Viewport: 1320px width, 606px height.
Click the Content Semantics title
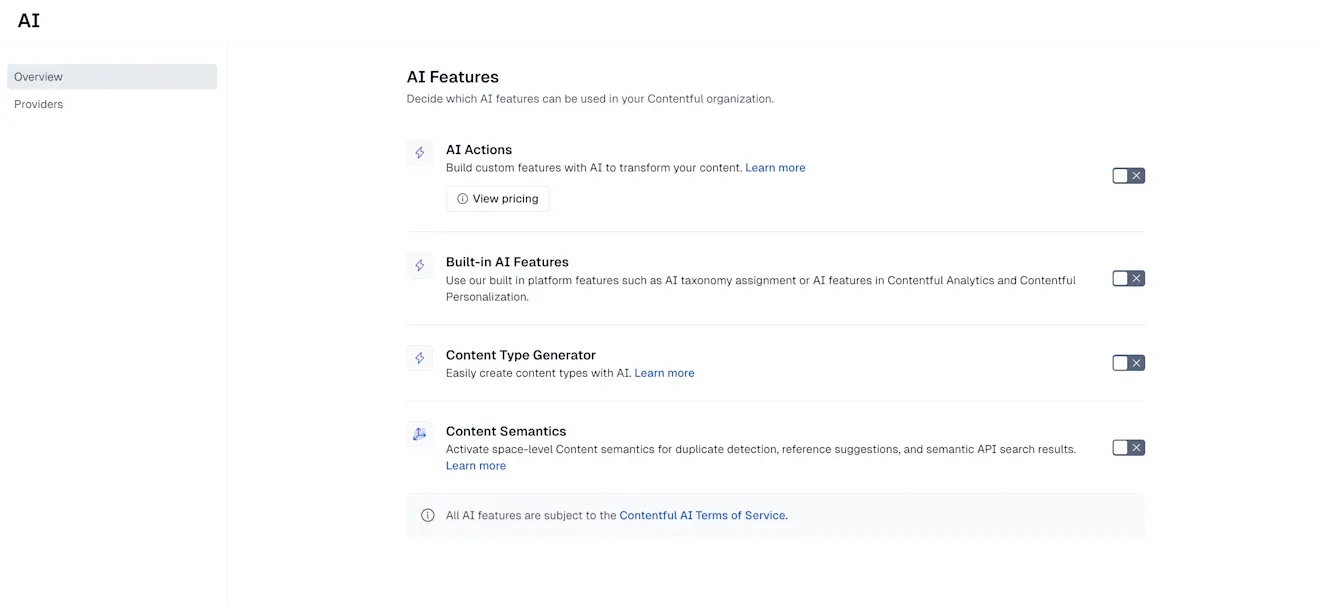tap(506, 431)
